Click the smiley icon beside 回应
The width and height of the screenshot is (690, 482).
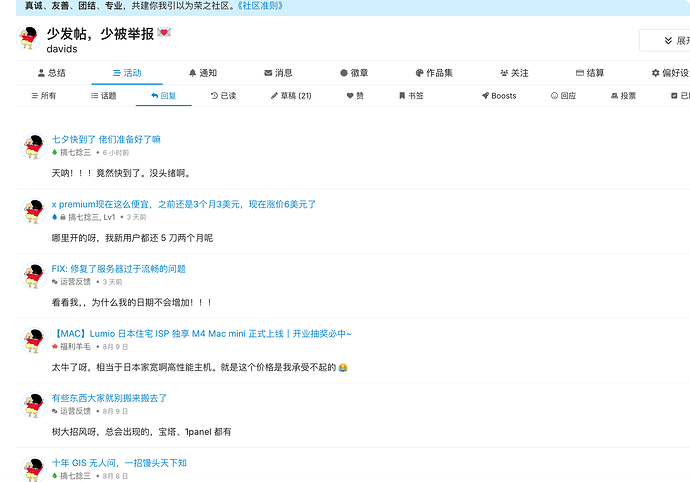click(554, 96)
